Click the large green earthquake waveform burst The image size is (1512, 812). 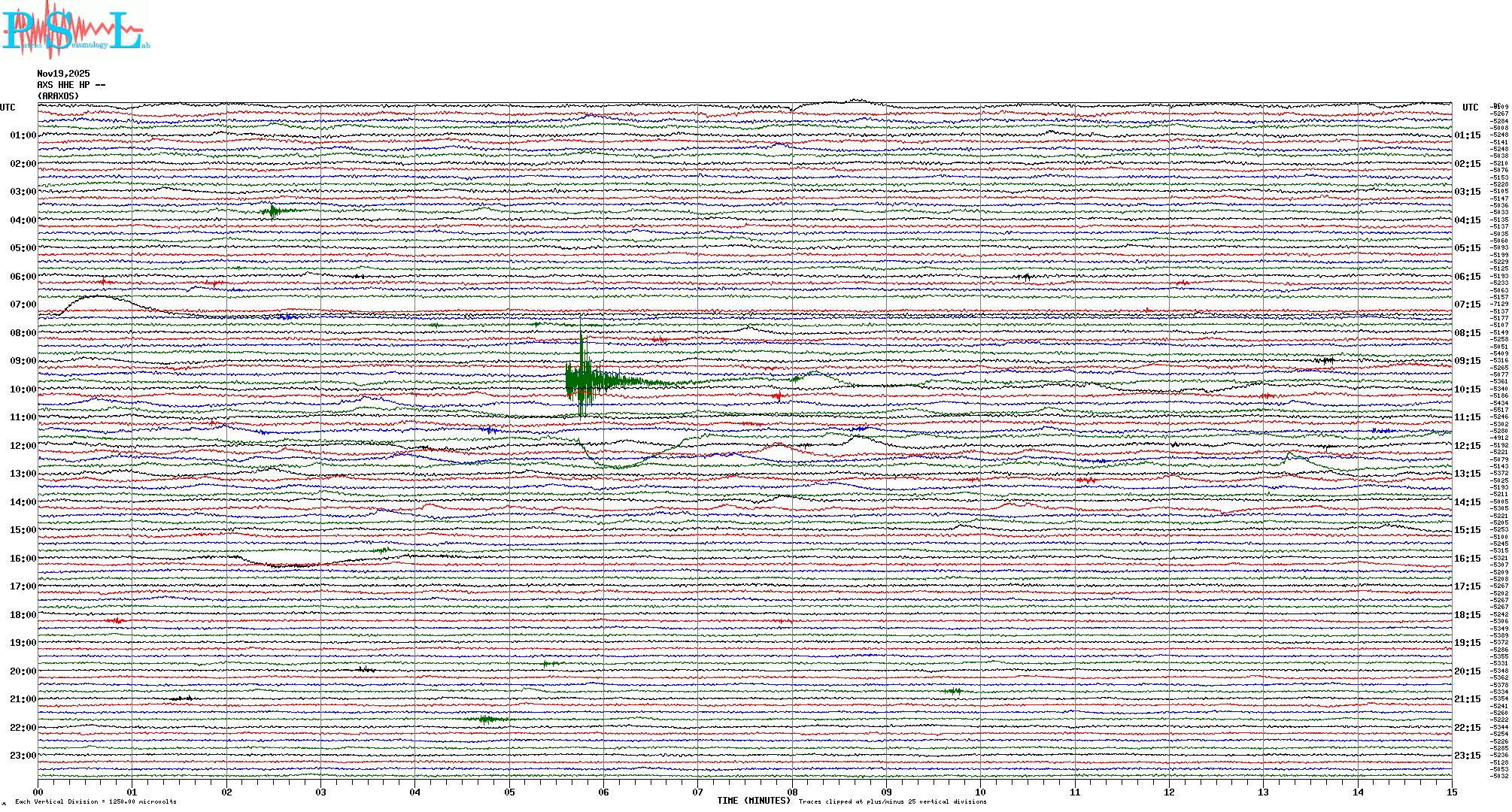(582, 381)
